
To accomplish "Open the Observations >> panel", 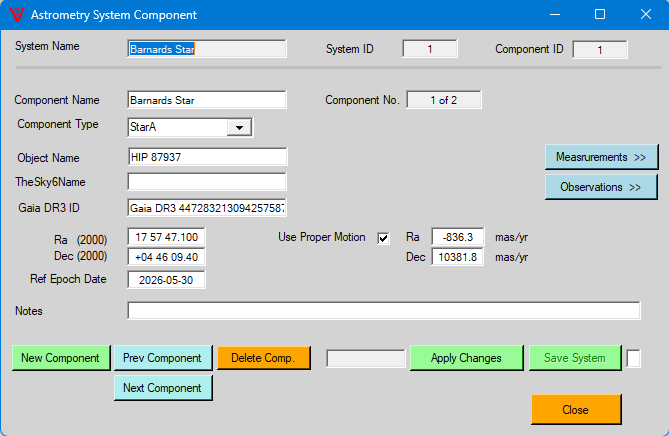I will tap(601, 187).
